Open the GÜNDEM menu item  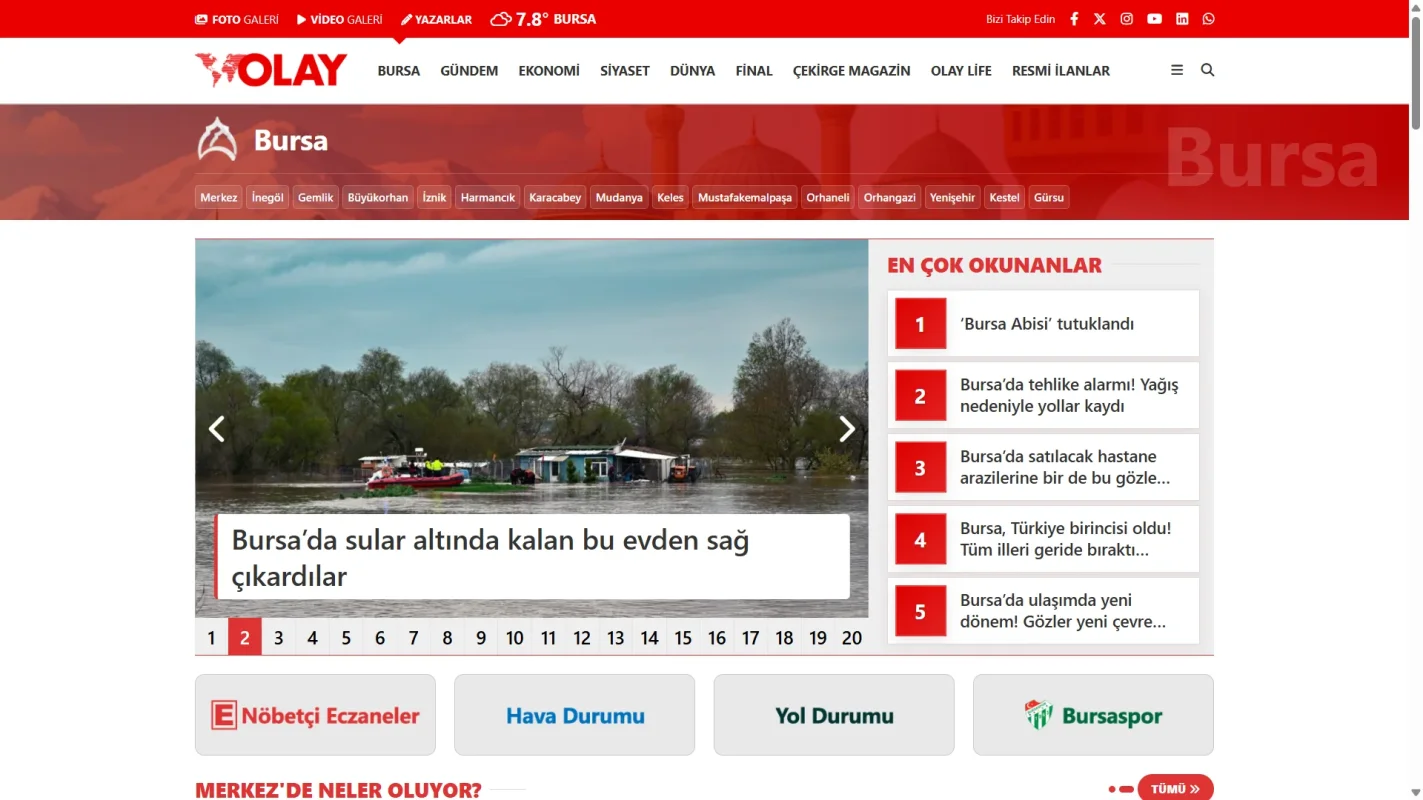pos(468,70)
